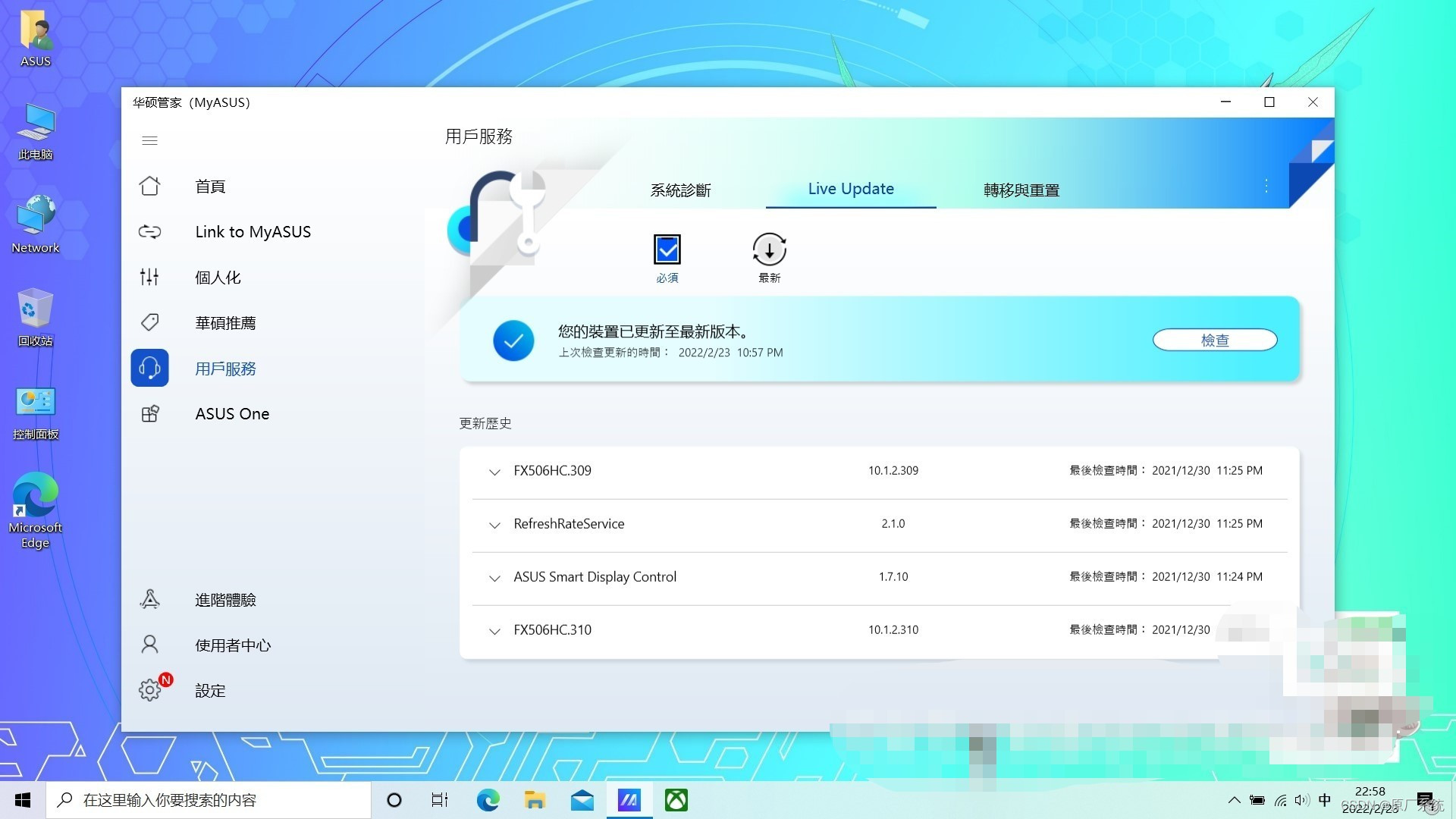
Task: Click the hamburger menu to collapse sidebar
Action: pyautogui.click(x=149, y=140)
